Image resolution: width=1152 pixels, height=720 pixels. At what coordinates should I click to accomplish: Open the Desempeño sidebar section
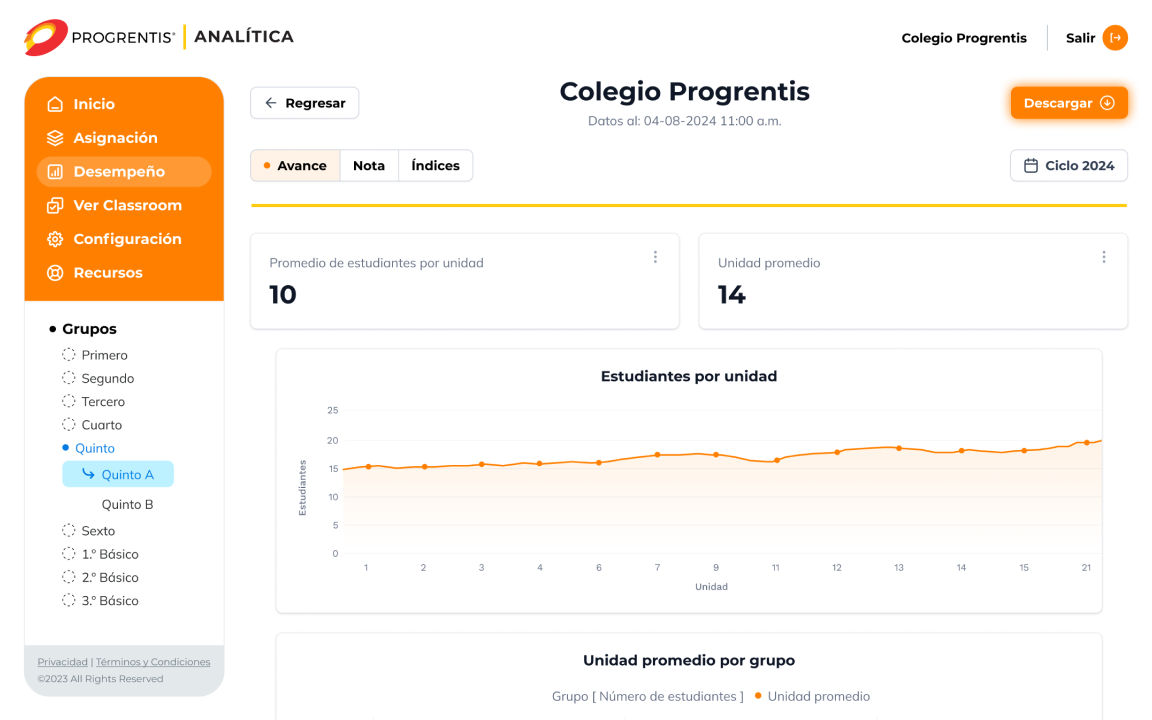tap(123, 172)
